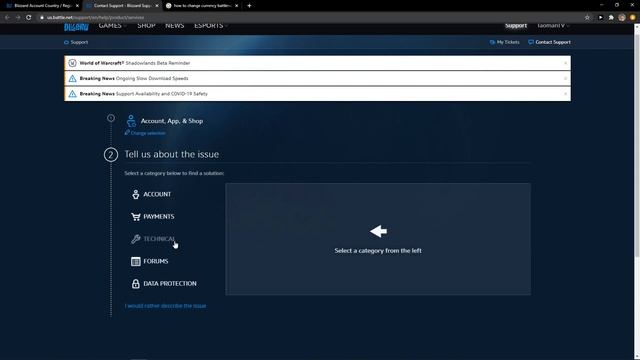
Task: Open the Support top navigation link
Action: (516, 26)
